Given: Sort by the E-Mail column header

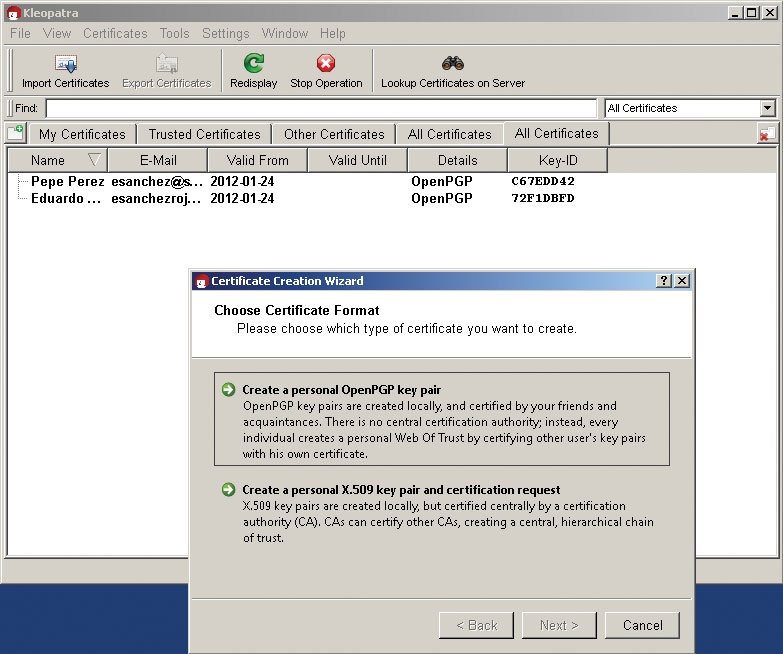Looking at the screenshot, I should 158,160.
